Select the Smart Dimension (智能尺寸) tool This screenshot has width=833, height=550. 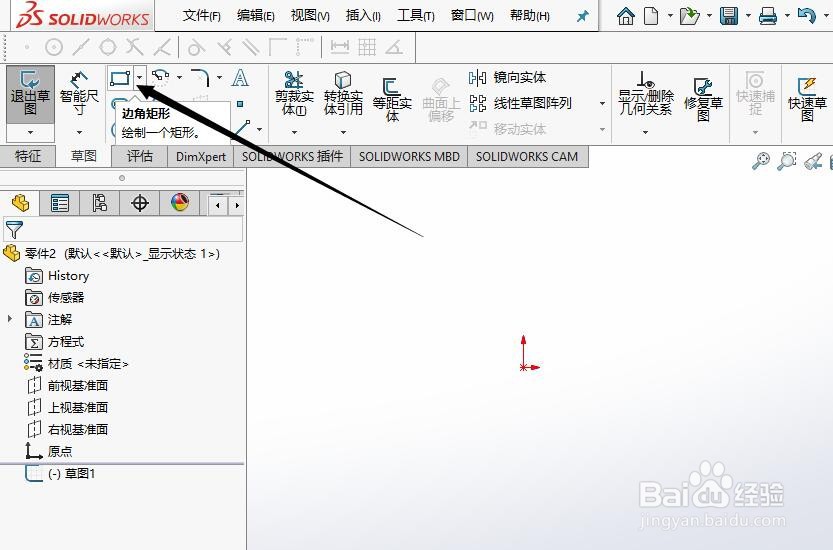click(79, 95)
